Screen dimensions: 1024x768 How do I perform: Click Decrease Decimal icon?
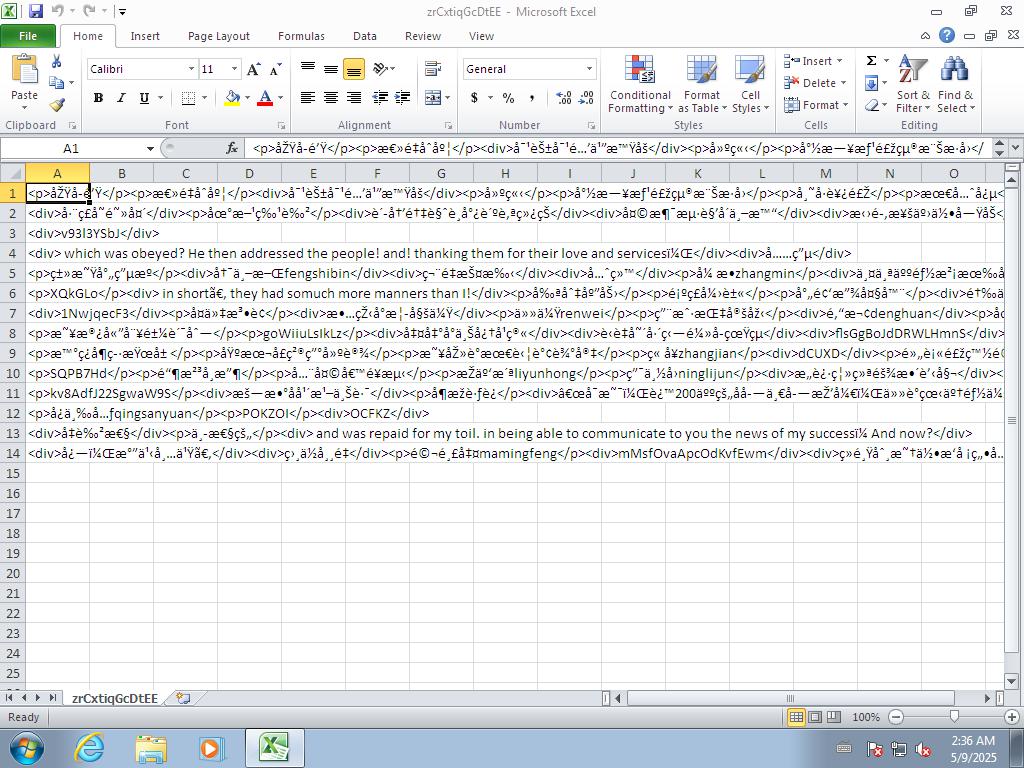tap(586, 98)
